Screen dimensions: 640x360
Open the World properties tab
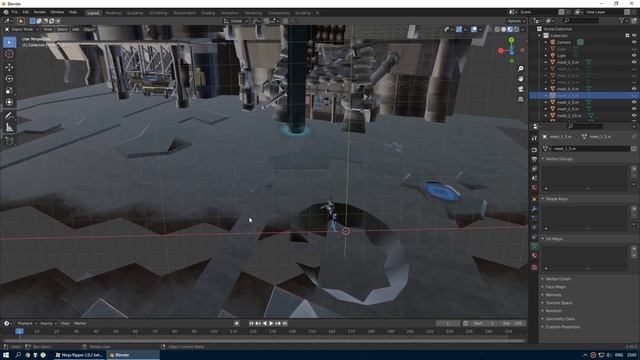pos(534,187)
